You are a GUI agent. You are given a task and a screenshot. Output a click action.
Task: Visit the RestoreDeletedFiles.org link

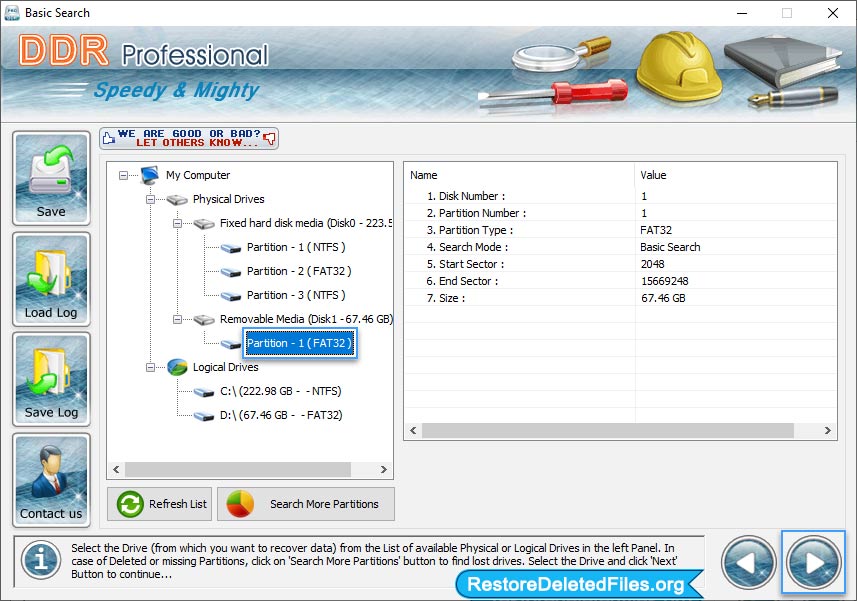[x=576, y=585]
